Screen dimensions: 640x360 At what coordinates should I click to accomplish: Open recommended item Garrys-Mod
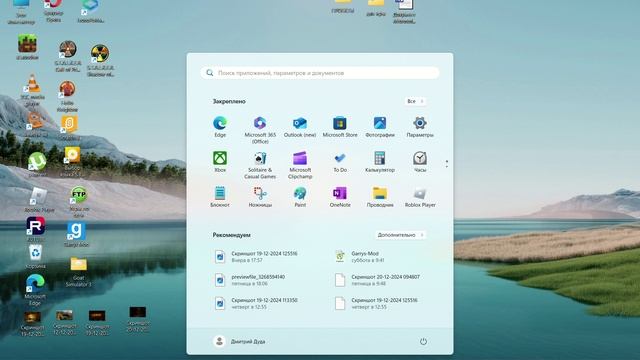point(361,256)
